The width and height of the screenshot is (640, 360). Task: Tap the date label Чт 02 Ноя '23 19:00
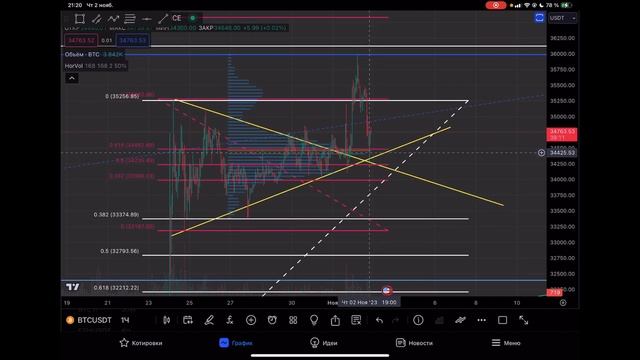pos(369,302)
